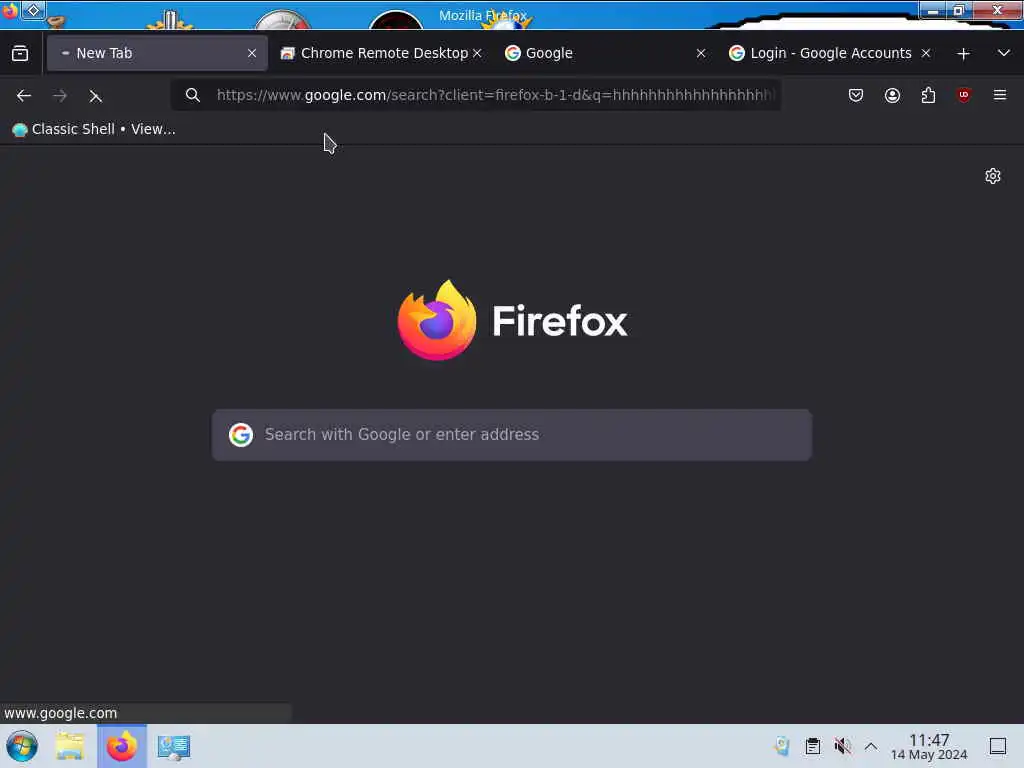Open a new tab with plus button
Viewport: 1024px width, 768px height.
tap(963, 54)
